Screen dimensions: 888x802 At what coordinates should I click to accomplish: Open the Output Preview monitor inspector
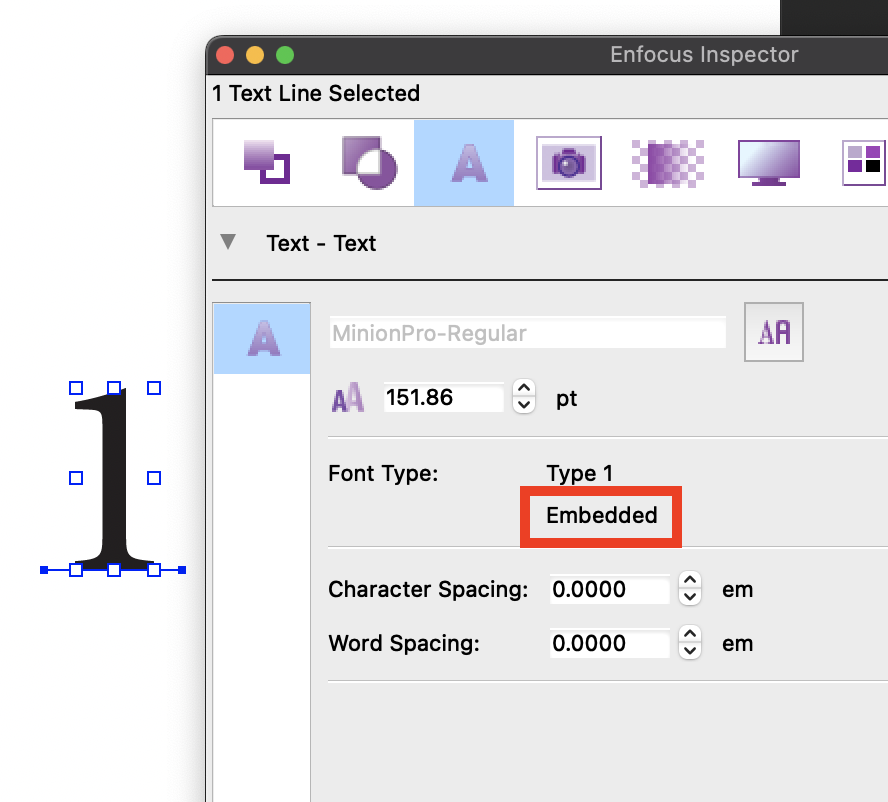pos(768,162)
